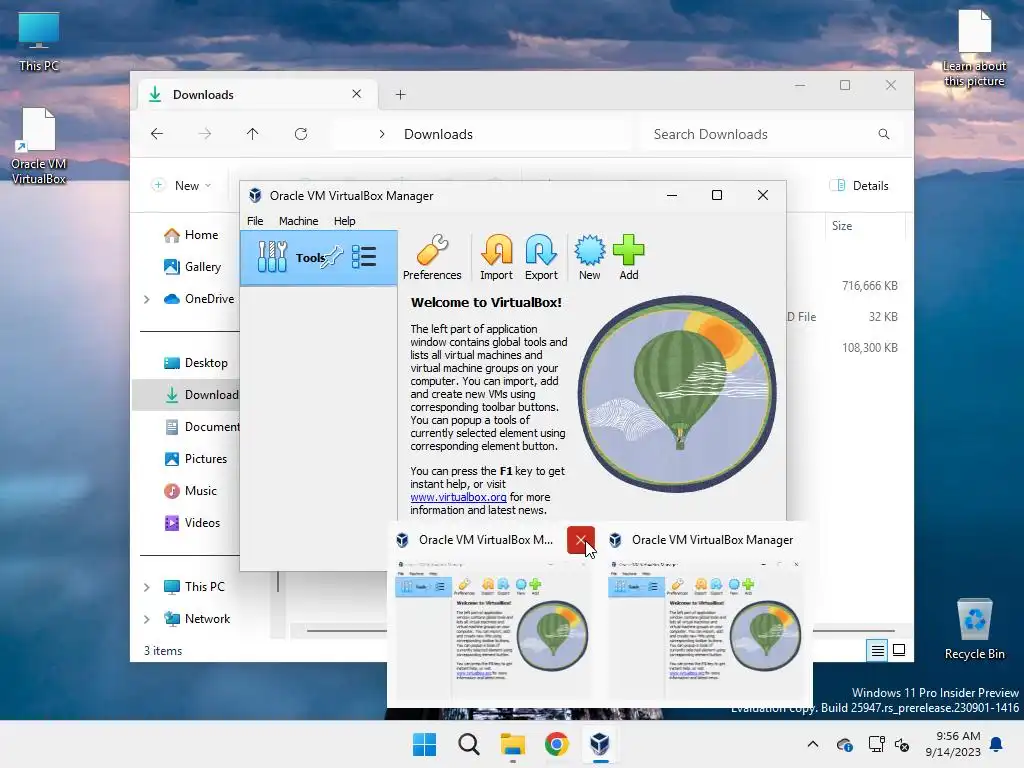The width and height of the screenshot is (1024, 768).
Task: Select the This PC desktop icon
Action: [39, 42]
